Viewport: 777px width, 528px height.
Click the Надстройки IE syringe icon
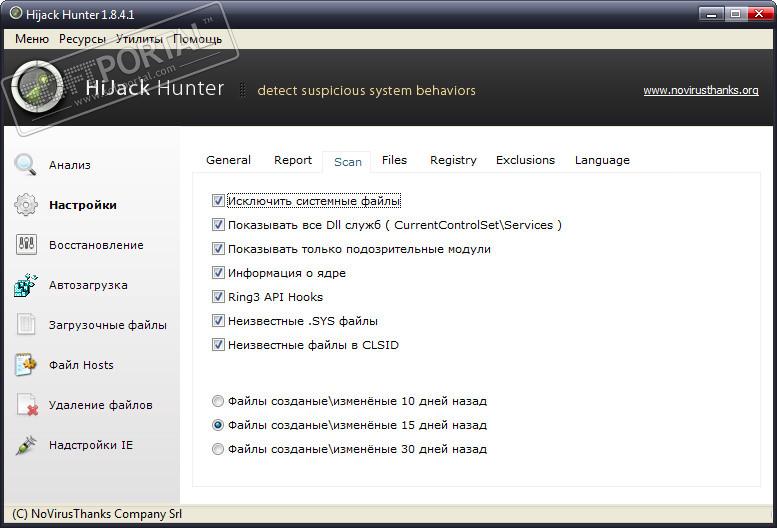coord(26,445)
